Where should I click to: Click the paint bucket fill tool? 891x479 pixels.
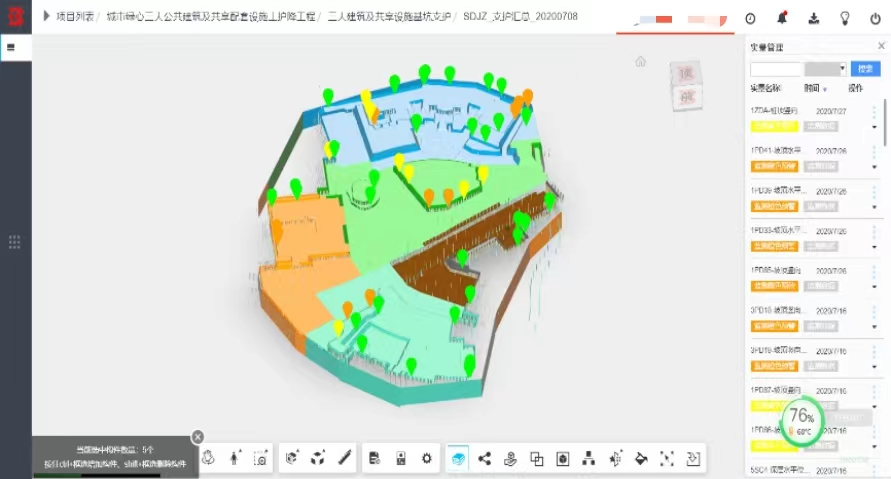click(x=641, y=458)
